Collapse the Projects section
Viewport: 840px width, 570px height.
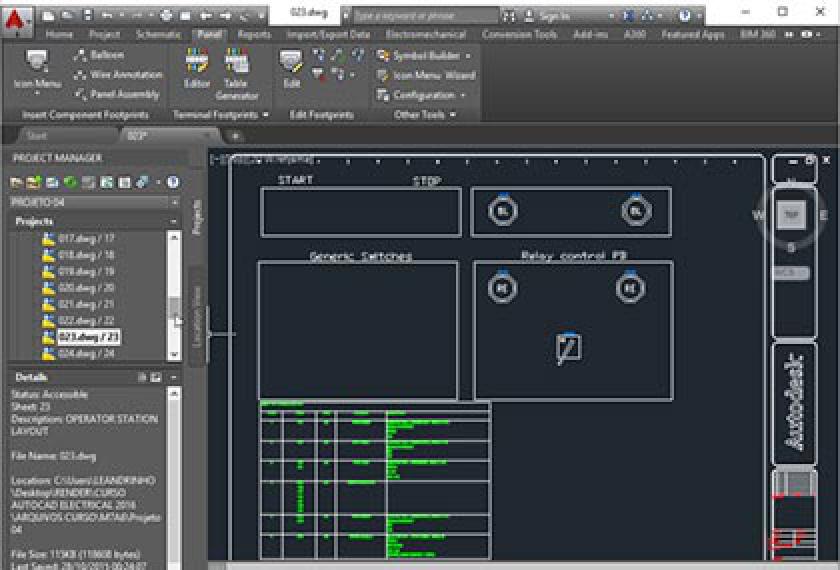pyautogui.click(x=174, y=221)
